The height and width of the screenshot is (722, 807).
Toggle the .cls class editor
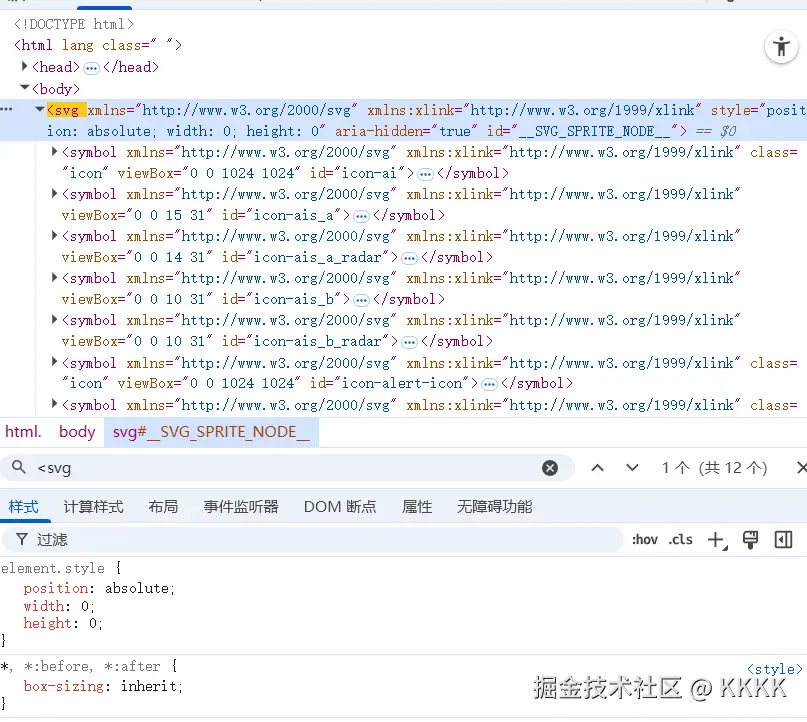tap(680, 539)
